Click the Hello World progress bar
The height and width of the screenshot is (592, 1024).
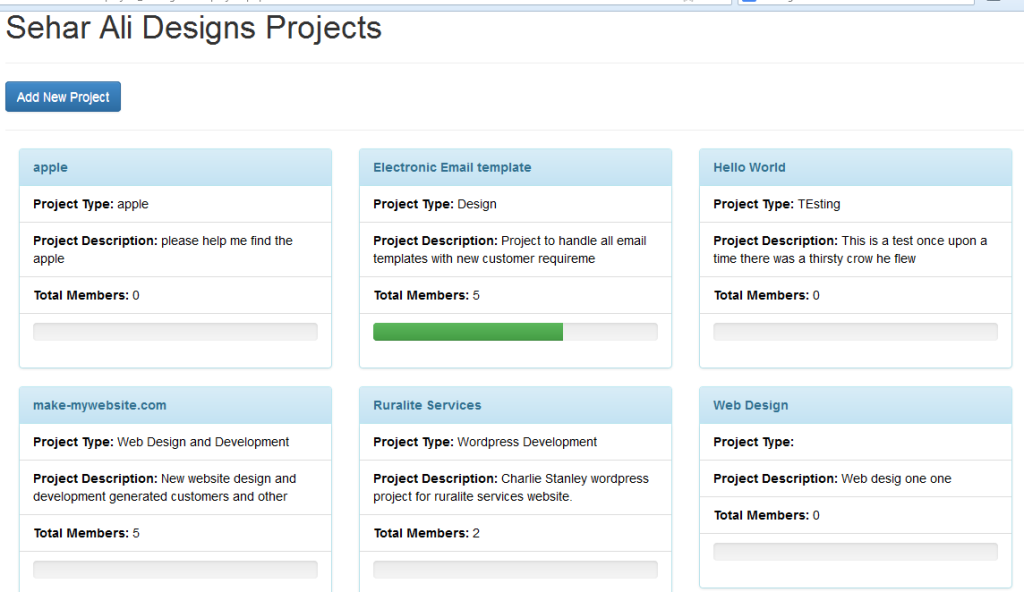tap(855, 332)
